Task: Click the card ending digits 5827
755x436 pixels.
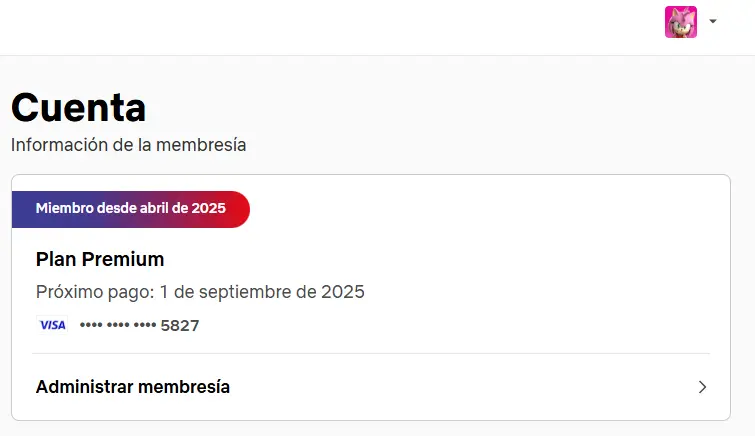Action: tap(180, 326)
